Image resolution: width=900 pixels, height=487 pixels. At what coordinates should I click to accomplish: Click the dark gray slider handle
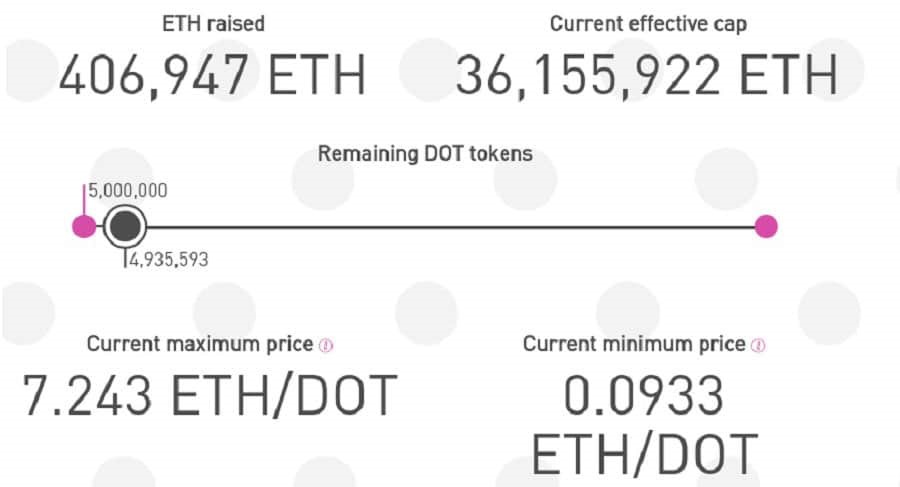pos(125,226)
